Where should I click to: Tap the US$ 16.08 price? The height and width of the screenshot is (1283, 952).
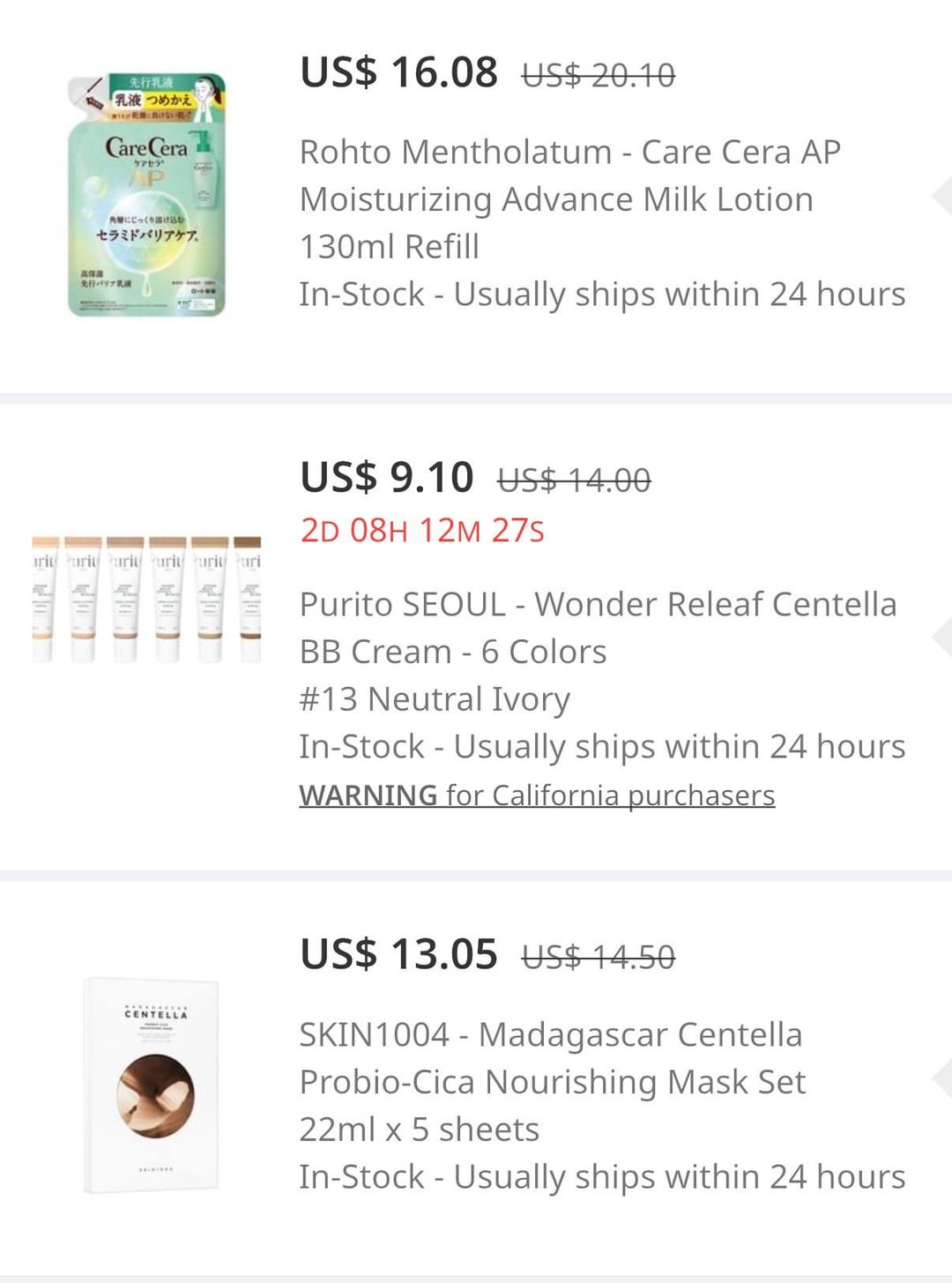(x=398, y=72)
